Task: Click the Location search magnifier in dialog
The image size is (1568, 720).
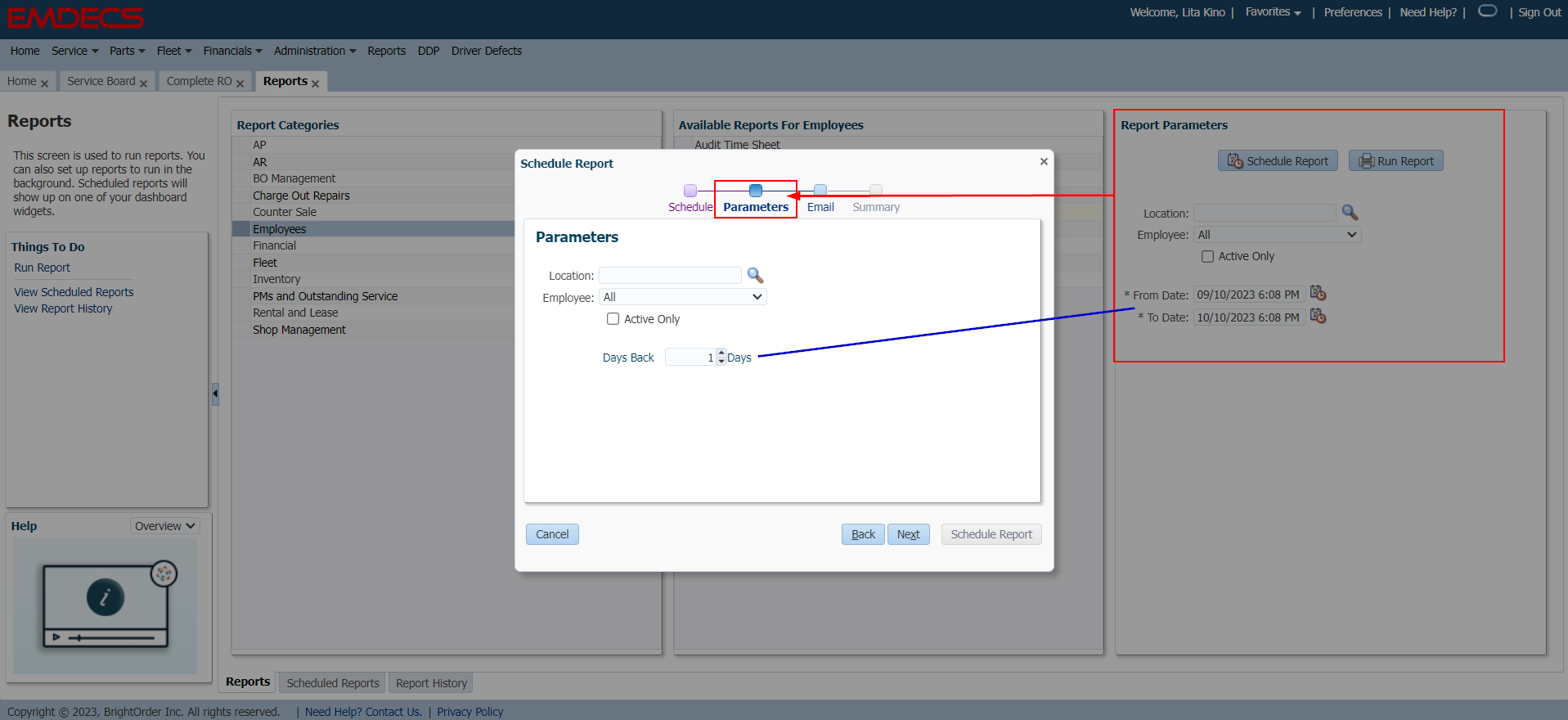Action: [755, 276]
